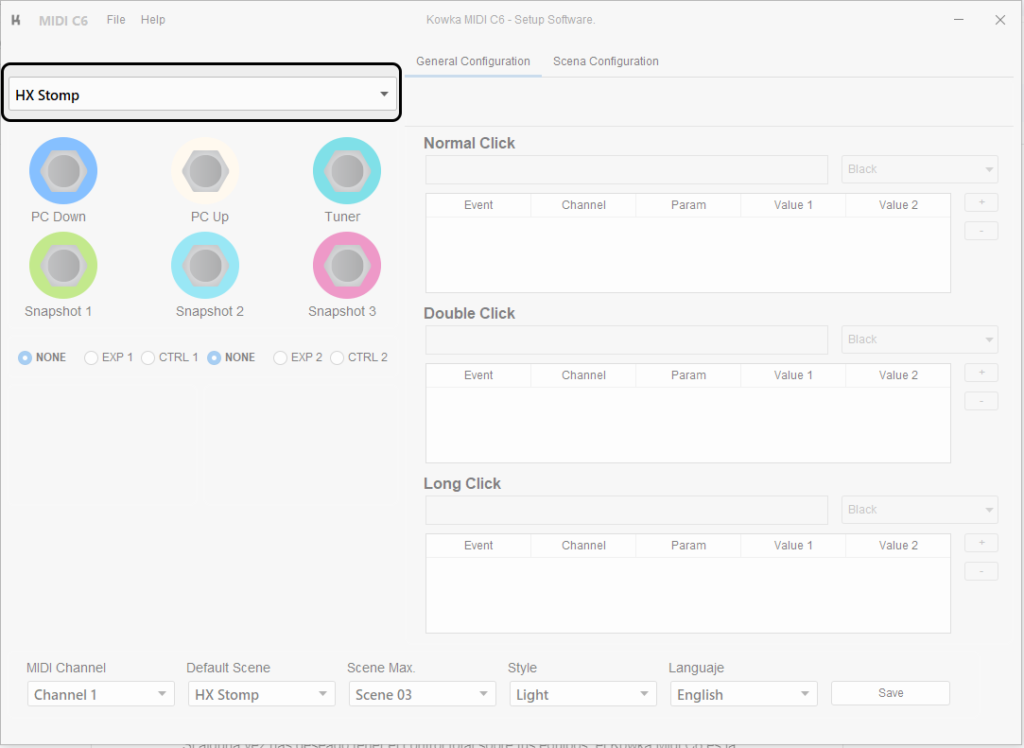Select the PC Up footswitch icon

(x=205, y=171)
